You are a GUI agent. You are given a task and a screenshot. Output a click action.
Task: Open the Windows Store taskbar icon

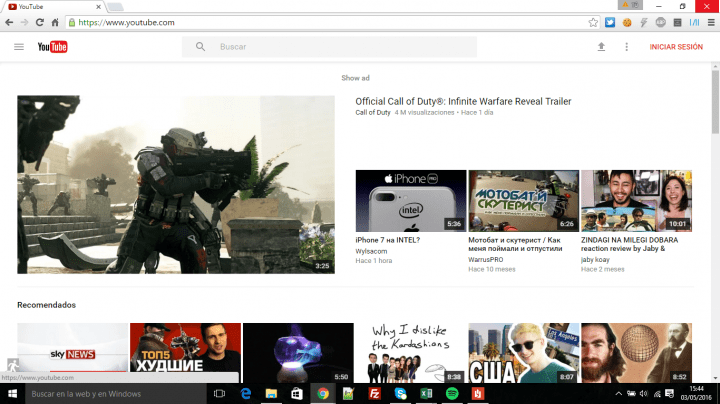pyautogui.click(x=297, y=393)
